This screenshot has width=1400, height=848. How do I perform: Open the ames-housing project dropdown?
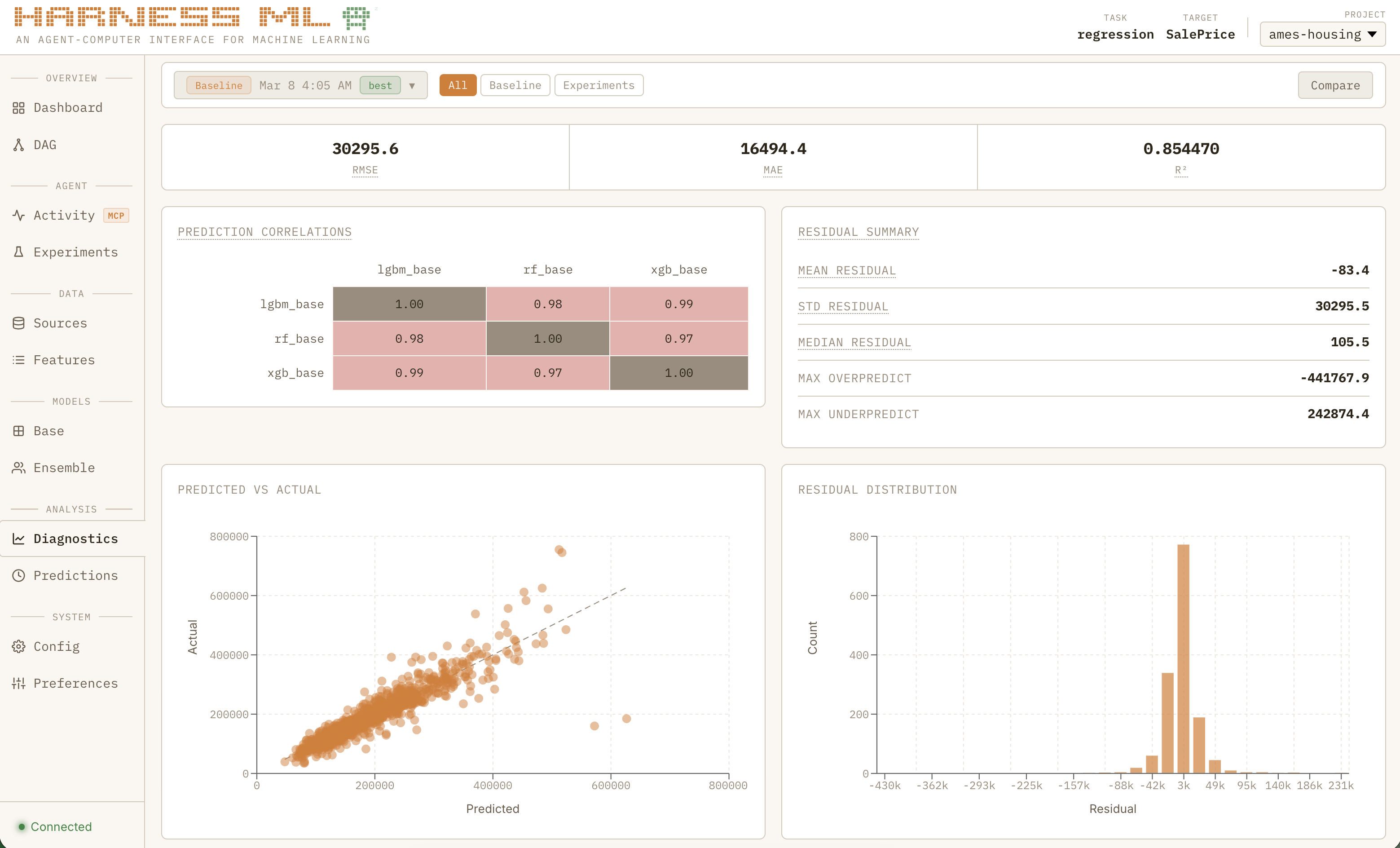point(1322,35)
